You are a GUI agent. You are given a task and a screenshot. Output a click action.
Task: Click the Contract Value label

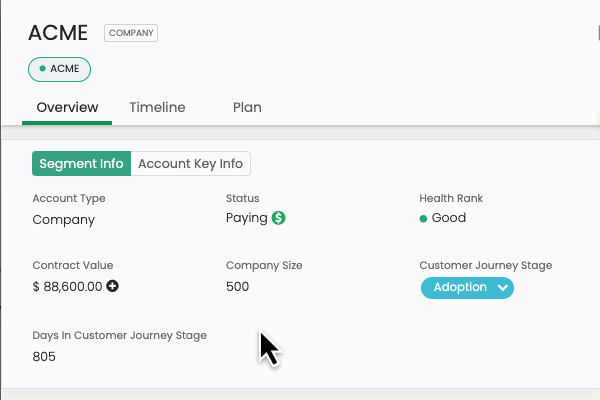[x=73, y=265]
